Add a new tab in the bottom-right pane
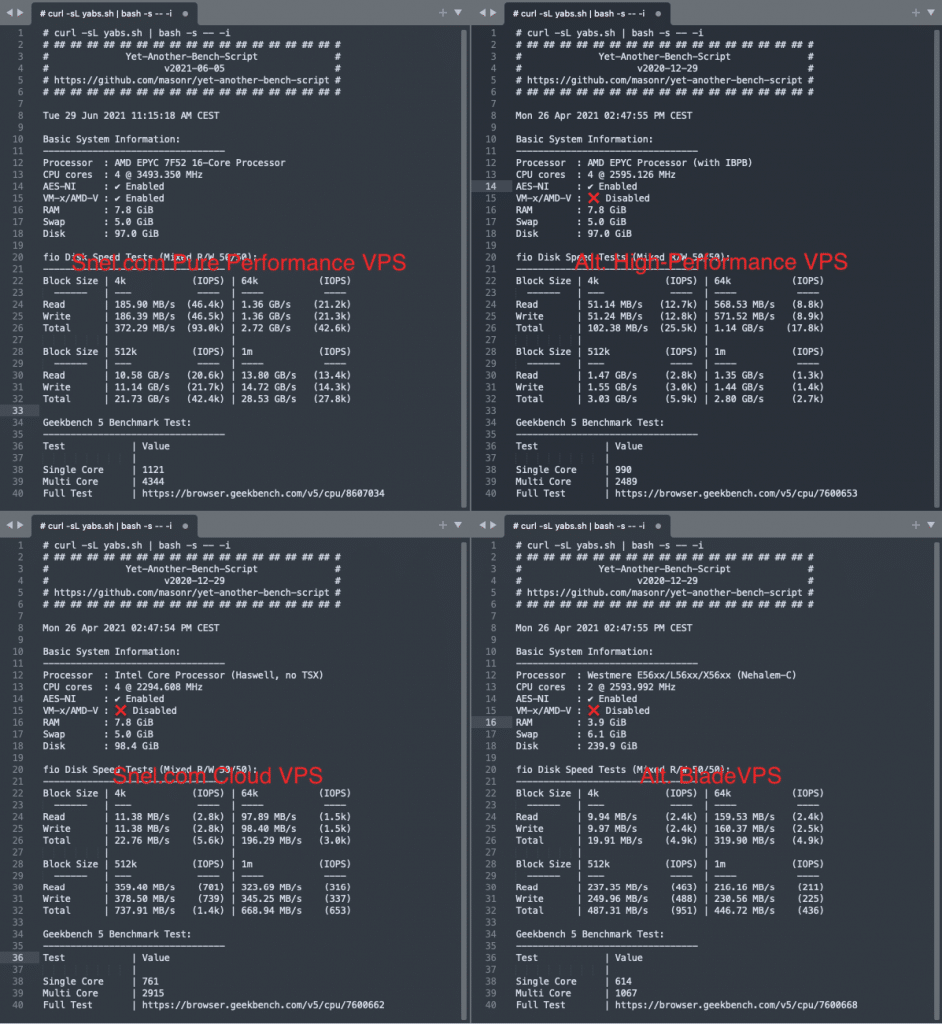Image resolution: width=942 pixels, height=1024 pixels. pos(916,525)
